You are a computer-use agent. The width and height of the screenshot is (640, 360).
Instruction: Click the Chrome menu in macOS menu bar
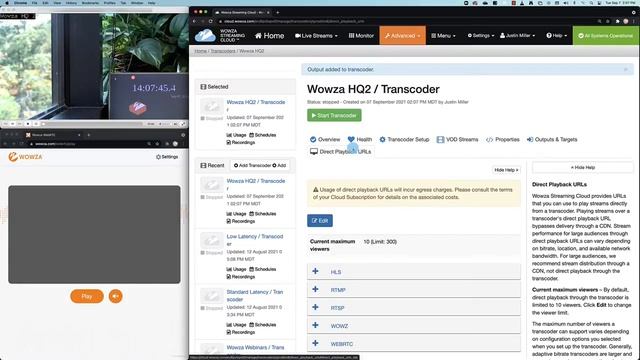[x=20, y=3]
